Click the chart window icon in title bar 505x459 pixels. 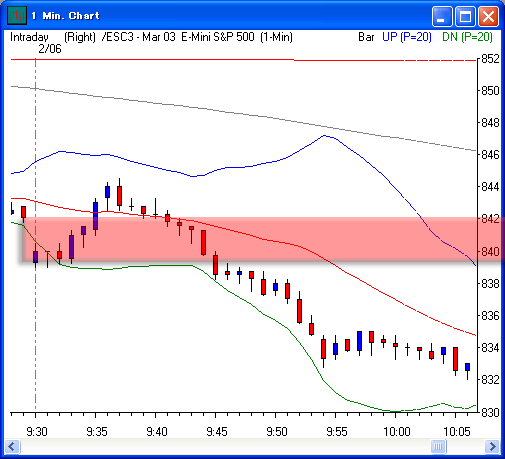[17, 16]
